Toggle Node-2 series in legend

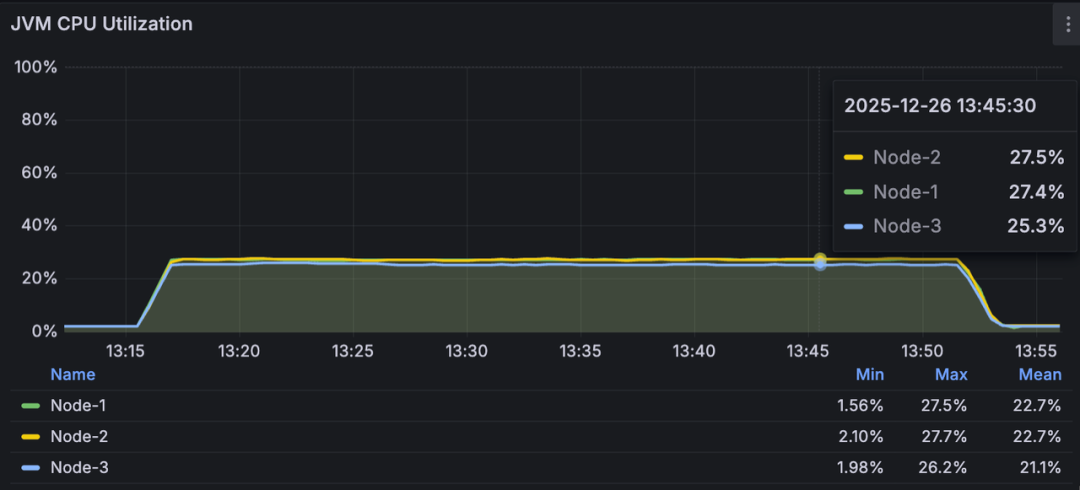point(79,437)
